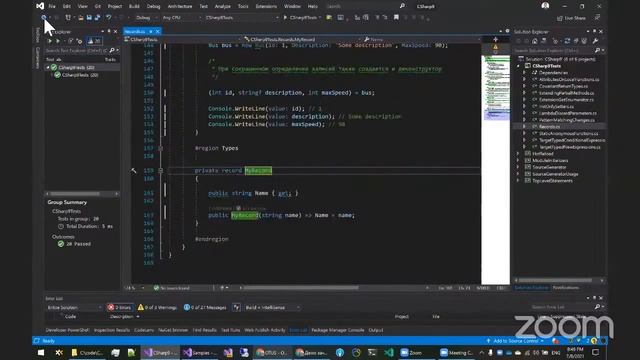Image resolution: width=640 pixels, height=360 pixels.
Task: Click the Windows Start button
Action: pyautogui.click(x=41, y=352)
